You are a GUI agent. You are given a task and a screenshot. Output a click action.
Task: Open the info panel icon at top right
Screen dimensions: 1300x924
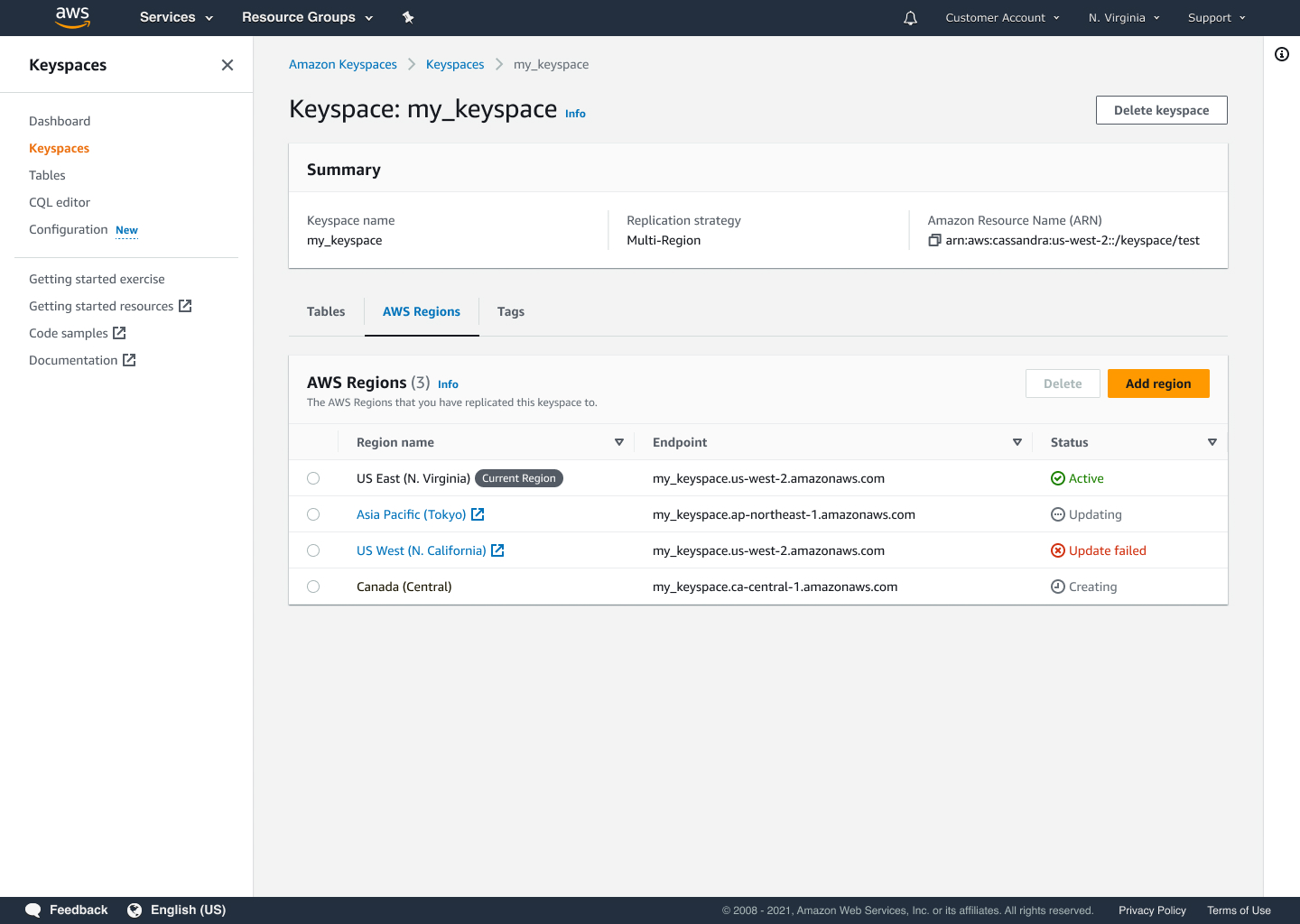pos(1282,54)
